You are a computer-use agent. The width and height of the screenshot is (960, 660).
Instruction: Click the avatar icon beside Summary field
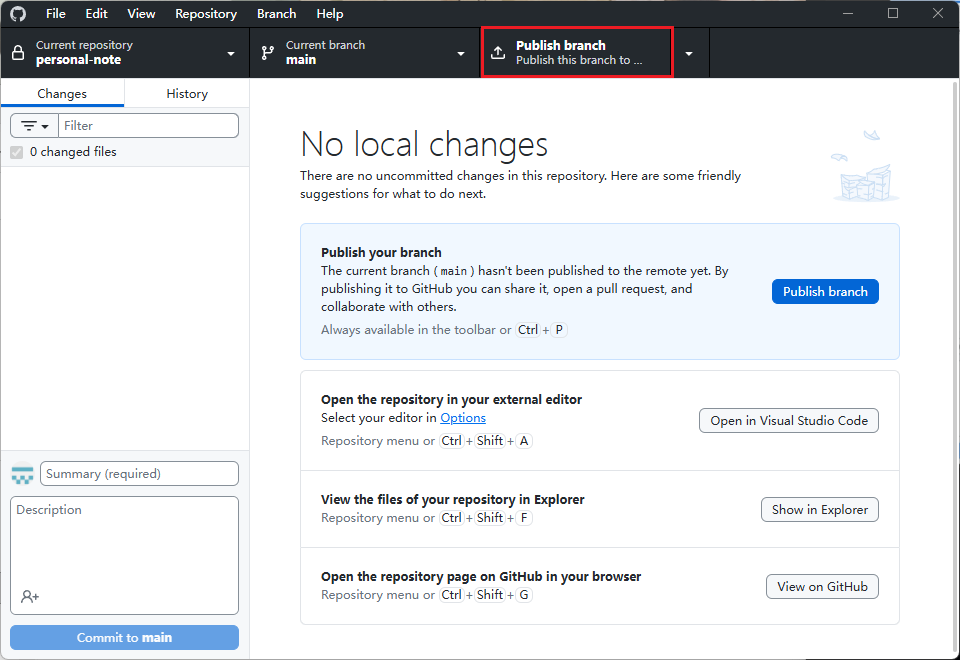coord(23,474)
